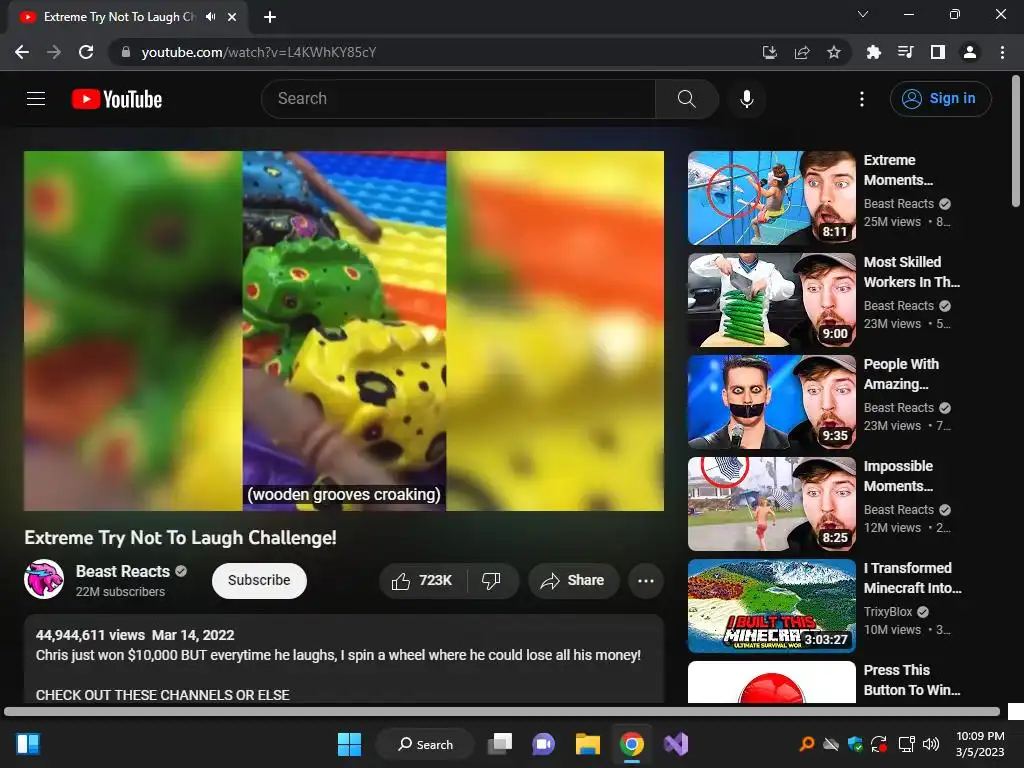Open the volume tray icon

931,744
